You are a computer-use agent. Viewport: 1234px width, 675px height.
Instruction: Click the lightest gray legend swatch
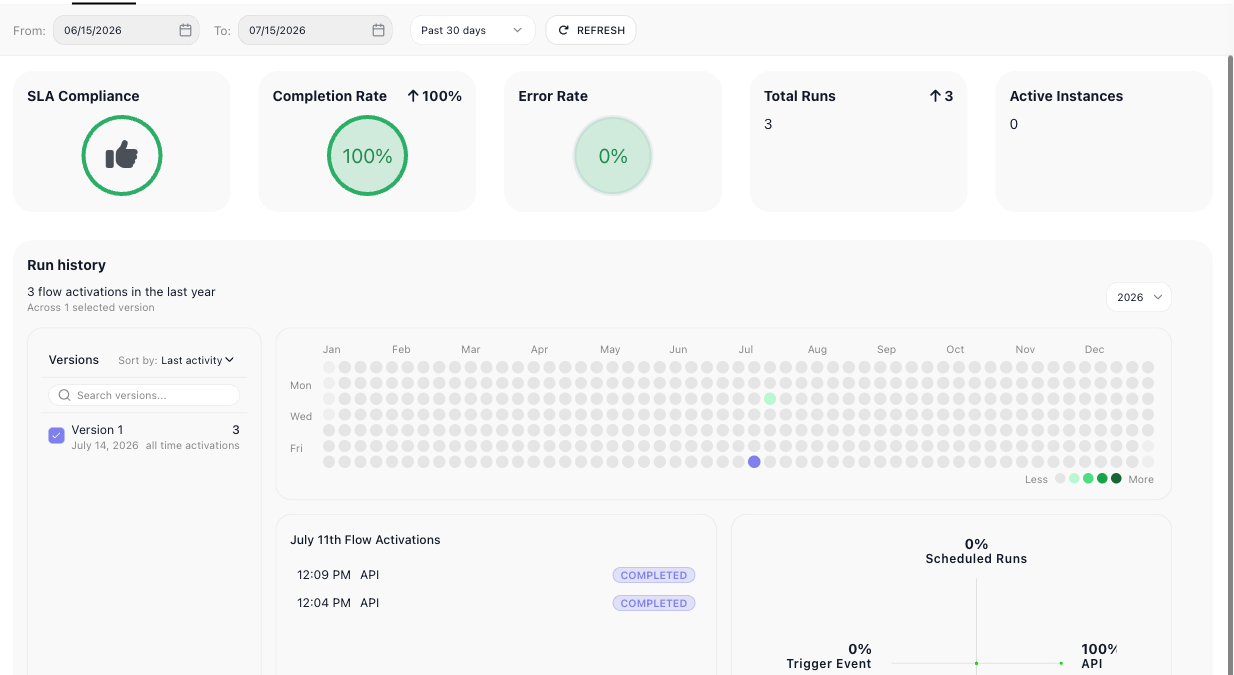(x=1060, y=479)
